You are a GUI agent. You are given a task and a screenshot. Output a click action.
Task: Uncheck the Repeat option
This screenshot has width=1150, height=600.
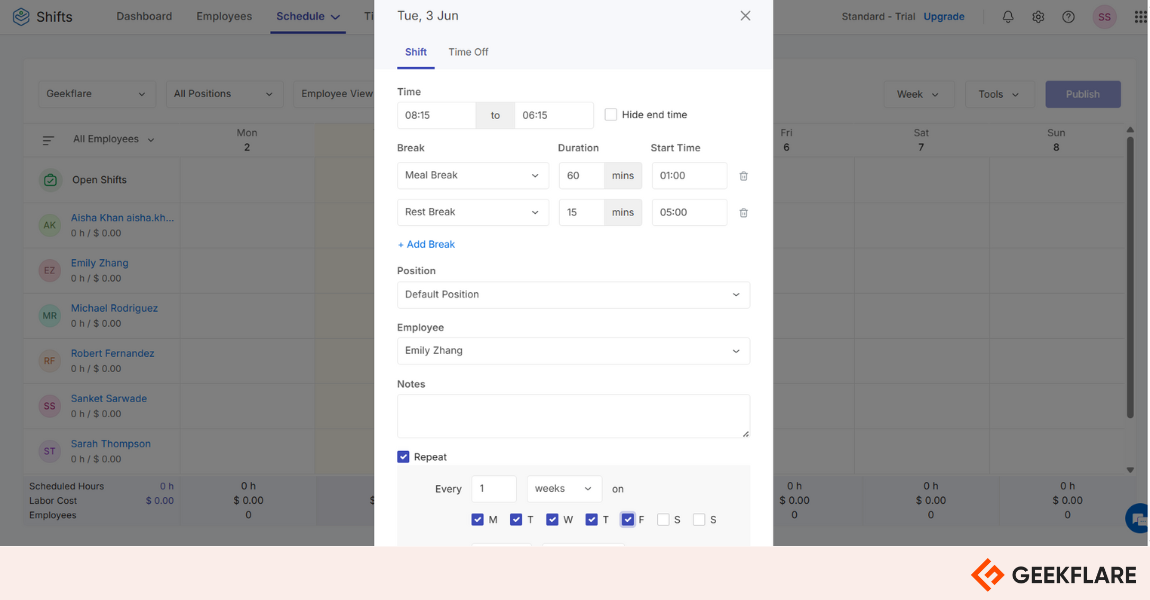tap(403, 456)
